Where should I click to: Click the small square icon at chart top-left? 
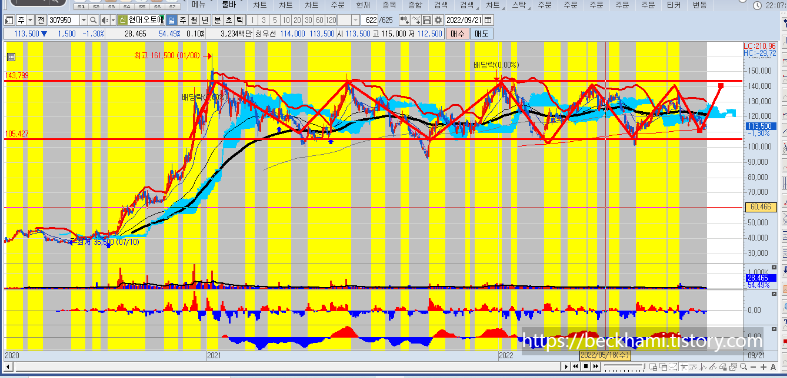[12, 57]
